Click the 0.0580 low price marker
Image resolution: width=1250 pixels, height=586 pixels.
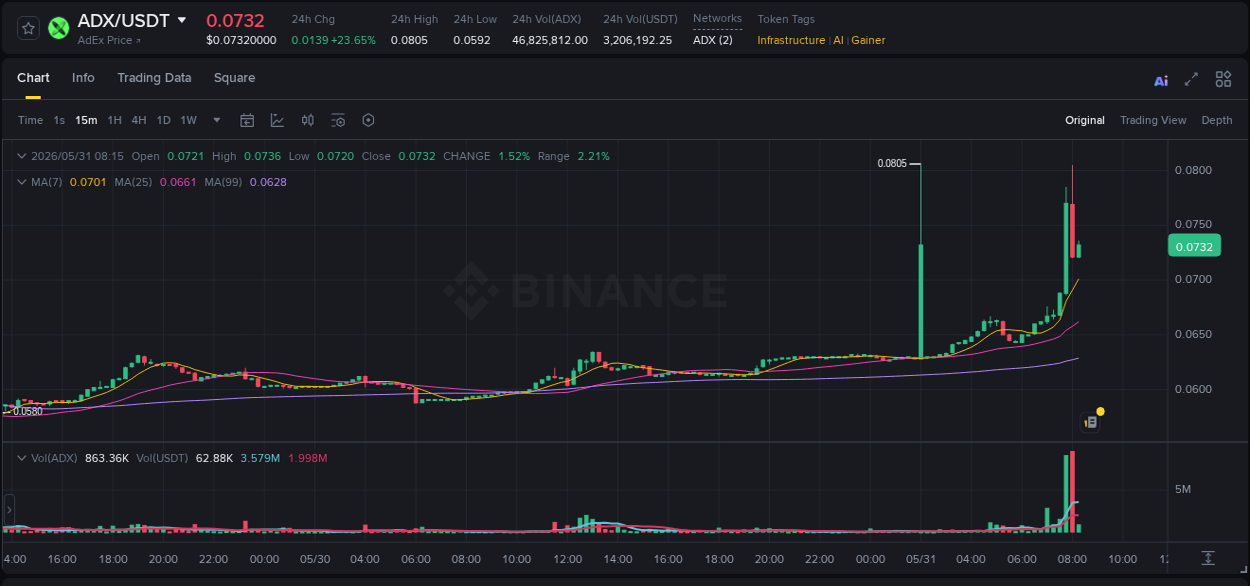[x=28, y=411]
